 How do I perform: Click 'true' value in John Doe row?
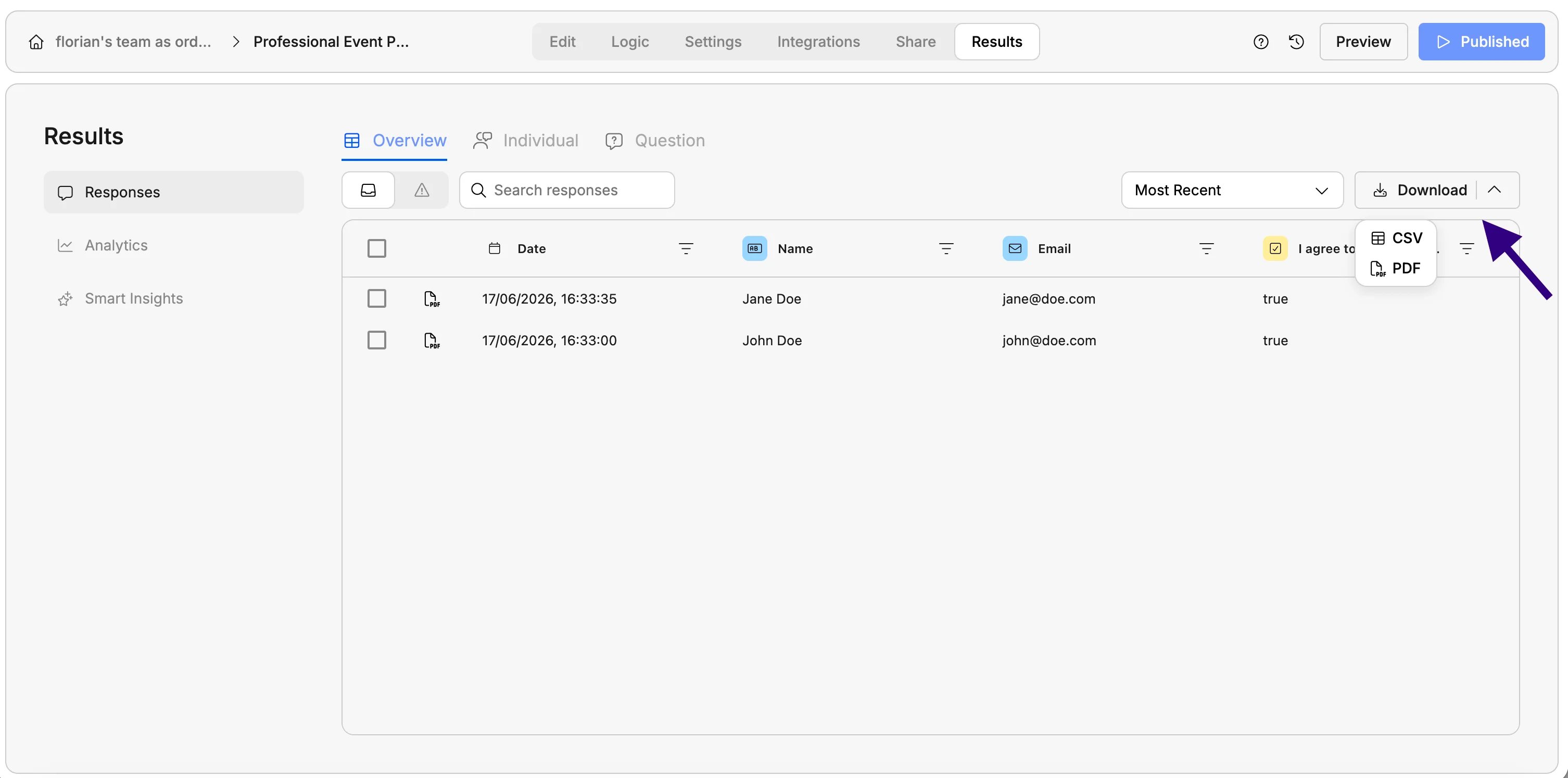click(x=1275, y=340)
